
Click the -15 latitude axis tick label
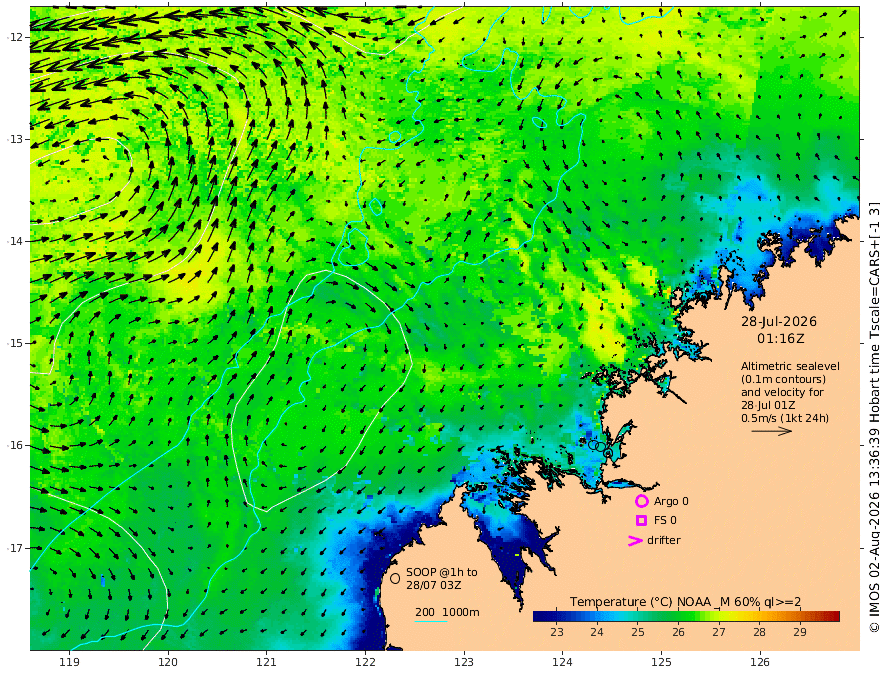coord(15,343)
